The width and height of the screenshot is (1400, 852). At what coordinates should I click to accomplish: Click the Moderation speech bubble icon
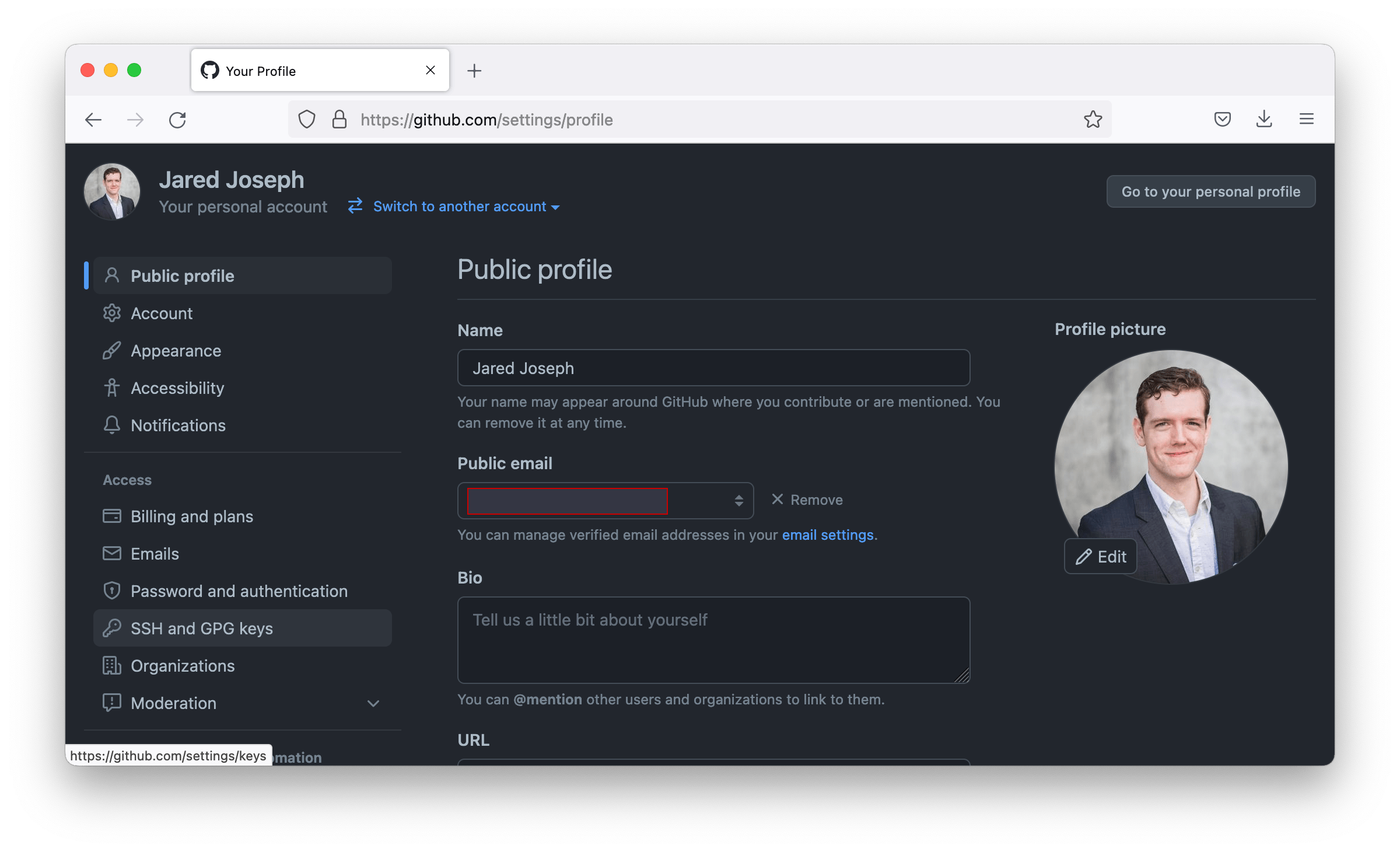(112, 703)
